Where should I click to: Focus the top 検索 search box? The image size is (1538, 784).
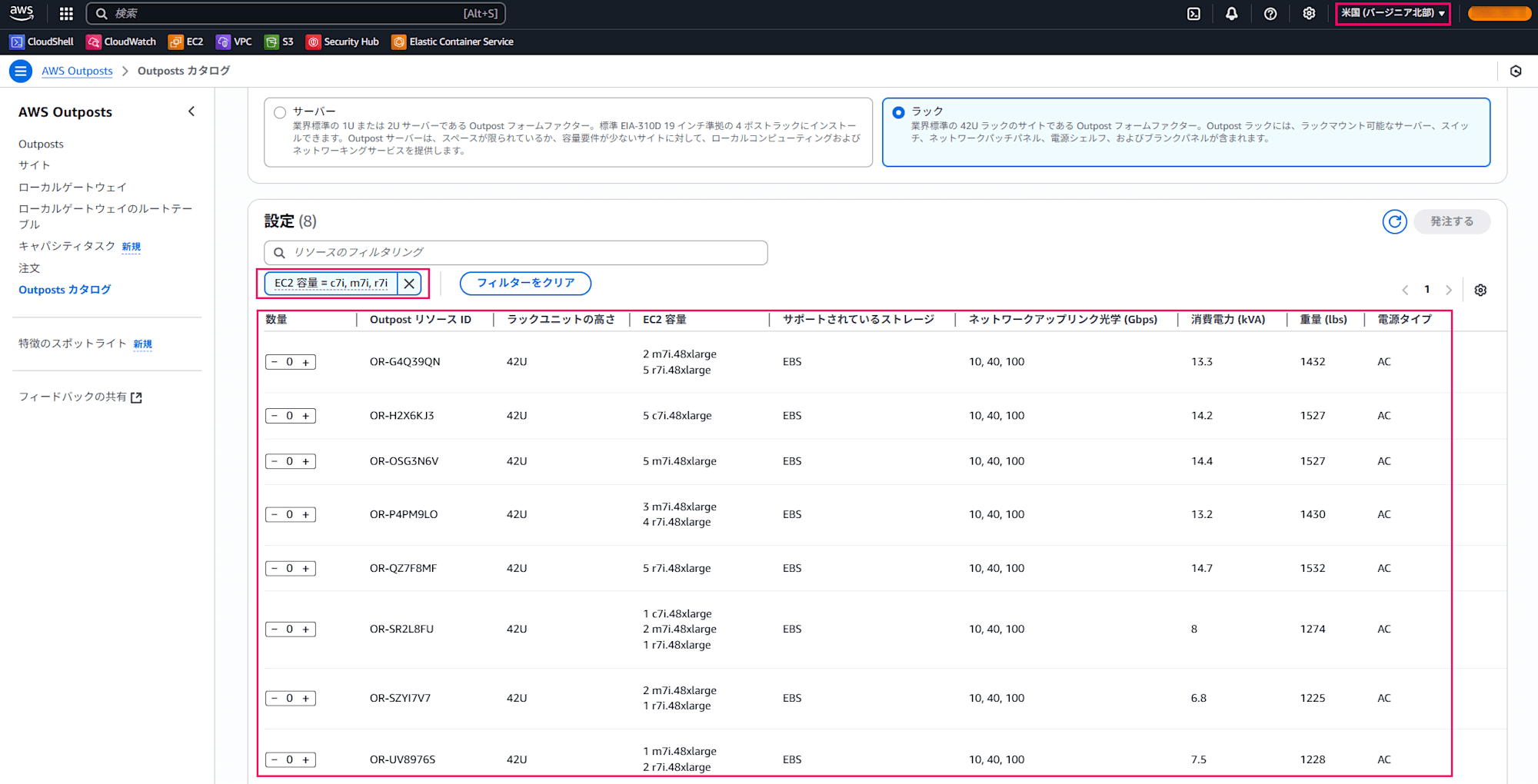pyautogui.click(x=296, y=14)
